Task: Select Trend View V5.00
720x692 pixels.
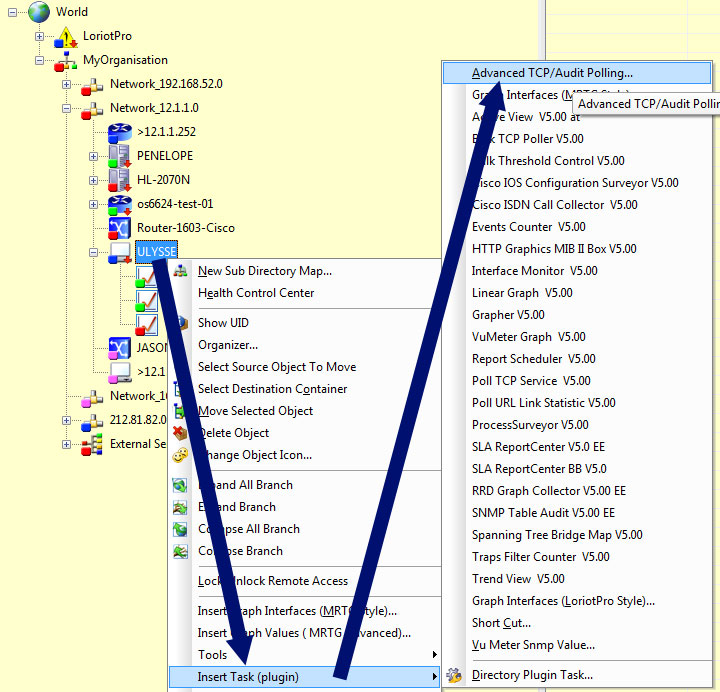Action: [518, 579]
